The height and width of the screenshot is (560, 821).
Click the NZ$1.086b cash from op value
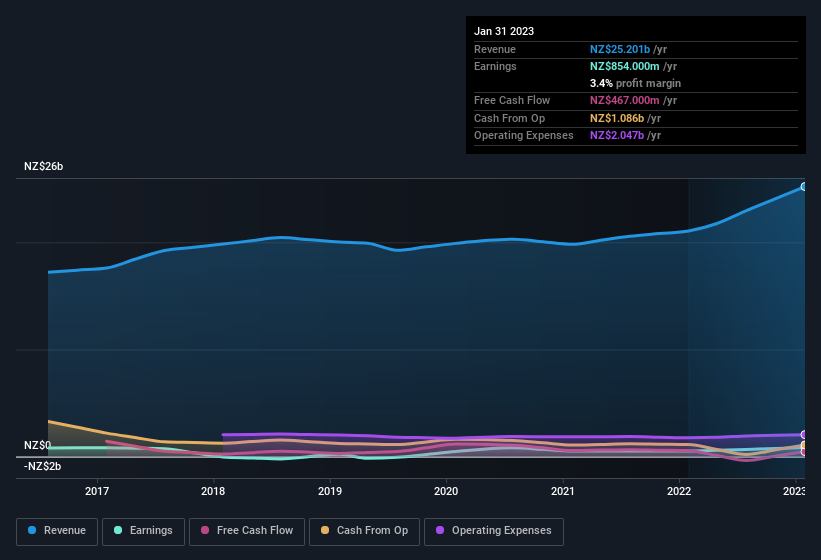[617, 118]
